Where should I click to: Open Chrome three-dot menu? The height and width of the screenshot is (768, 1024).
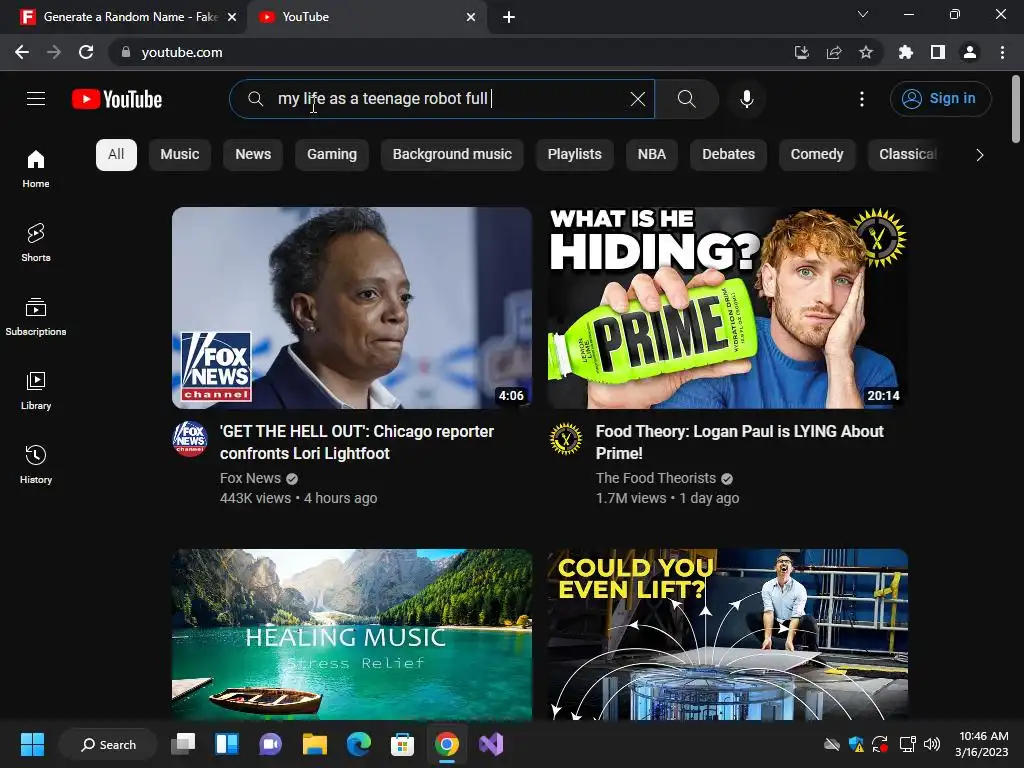point(1002,52)
